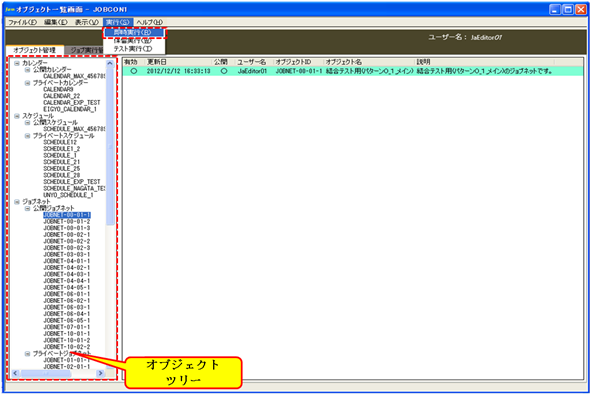This screenshot has width=591, height=395.
Task: Click the app icon in the title bar
Action: tap(10, 9)
